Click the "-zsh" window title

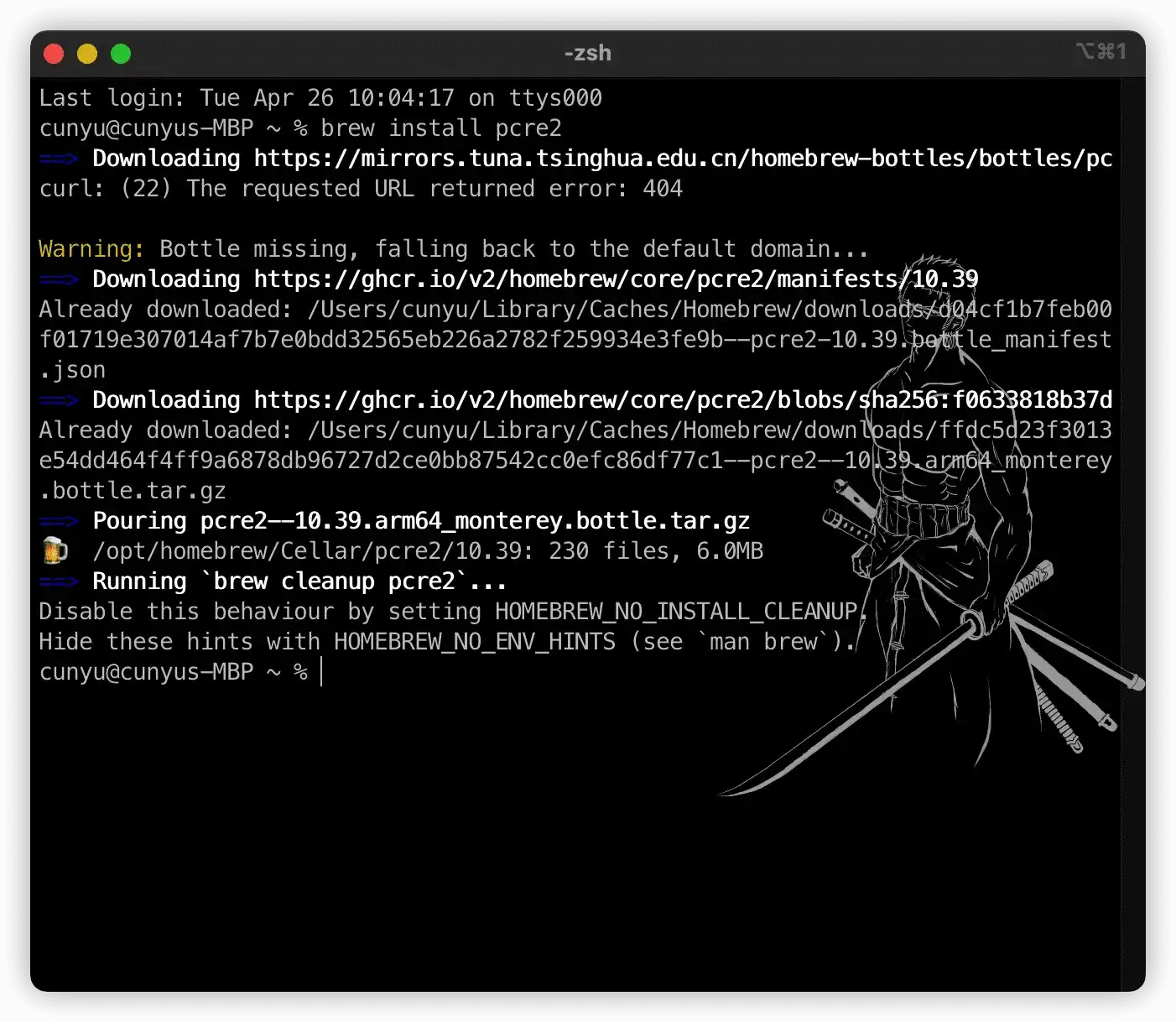click(587, 53)
